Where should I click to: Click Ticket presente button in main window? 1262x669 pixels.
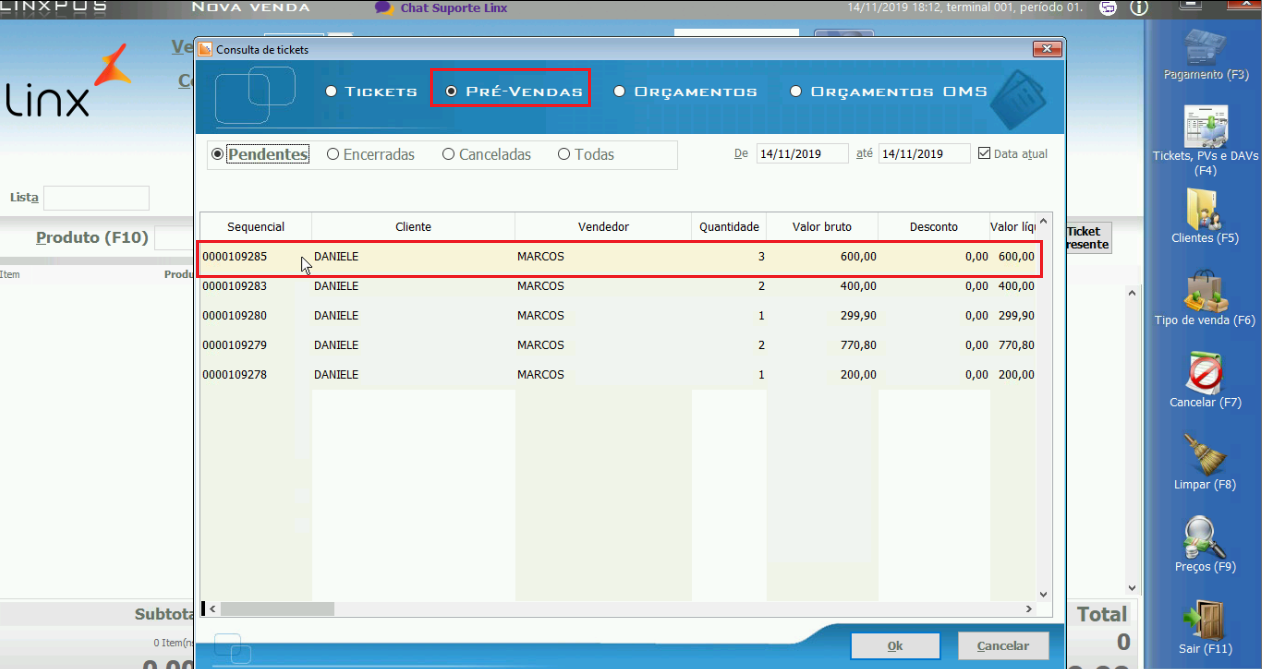tap(1088, 238)
